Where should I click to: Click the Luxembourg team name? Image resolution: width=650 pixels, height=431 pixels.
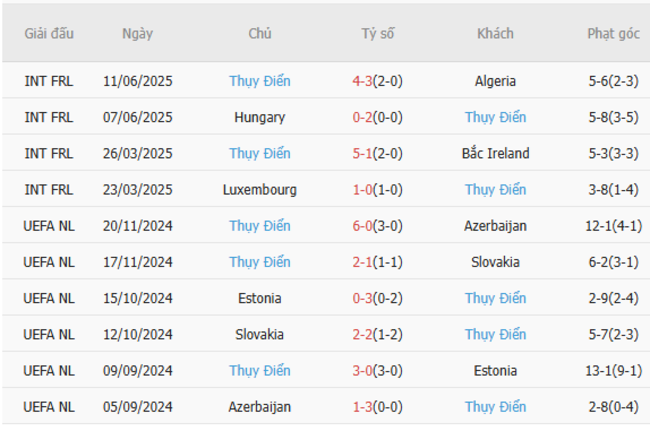[260, 189]
